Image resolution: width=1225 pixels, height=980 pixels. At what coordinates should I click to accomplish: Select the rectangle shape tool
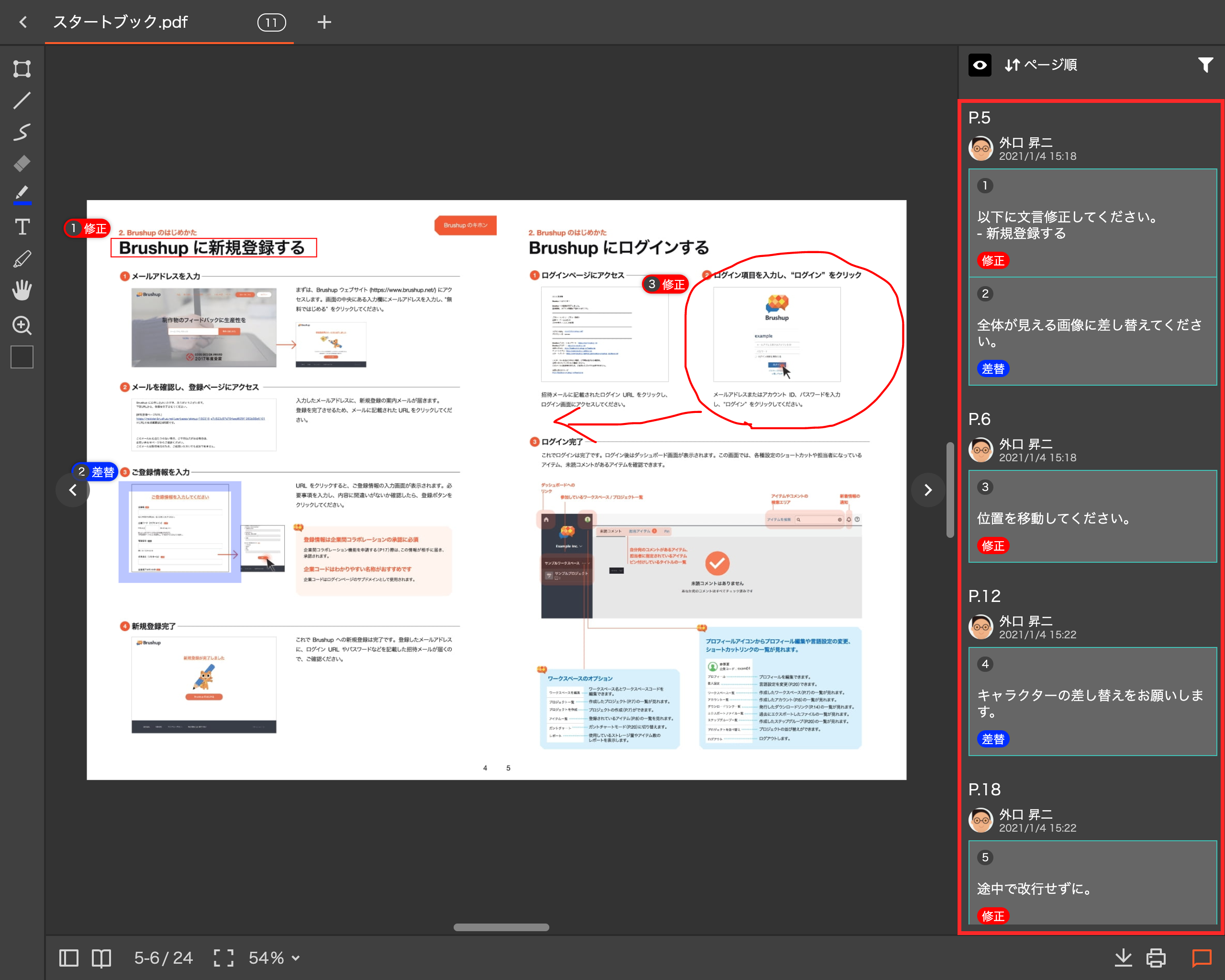[22, 69]
